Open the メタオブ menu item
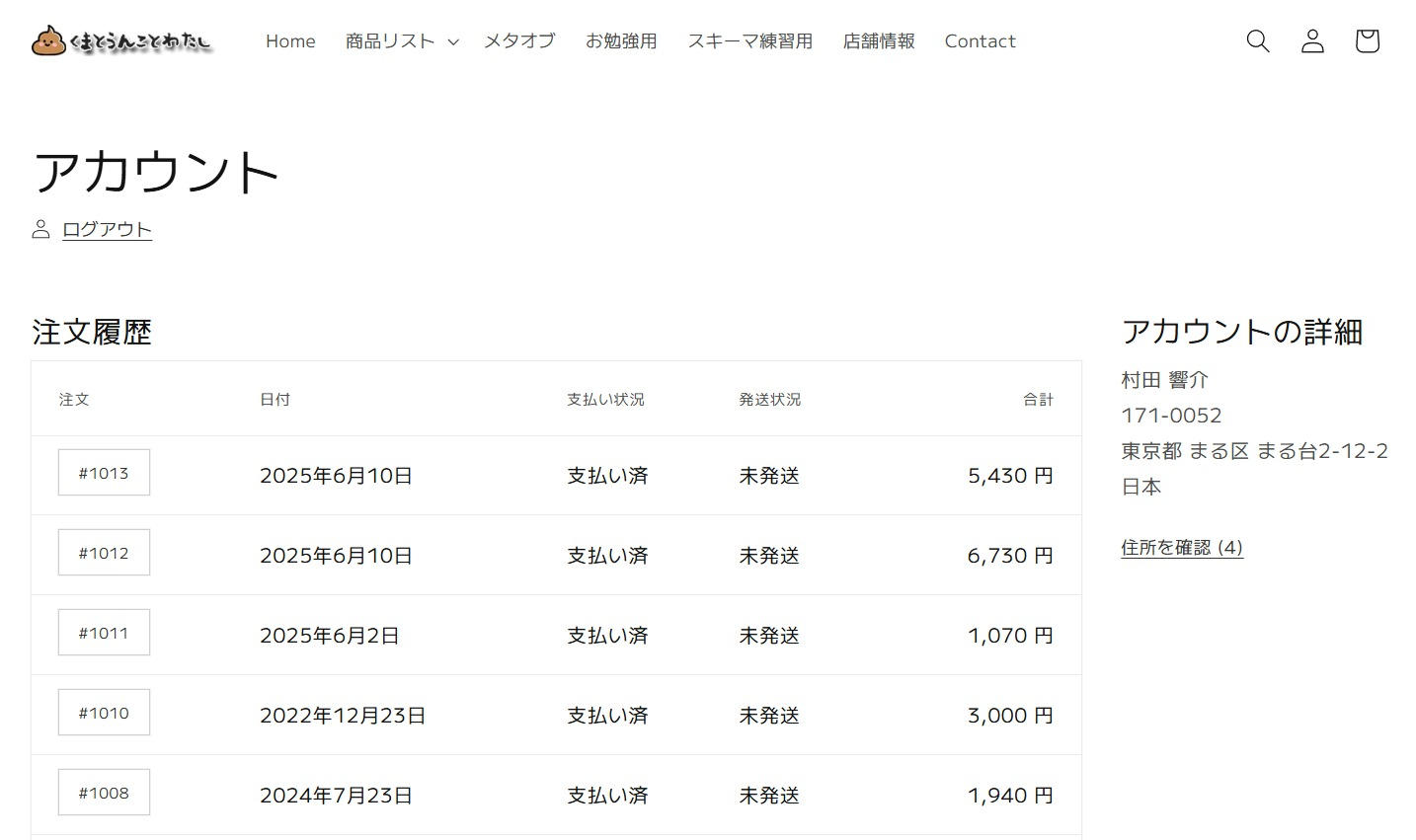Image resolution: width=1416 pixels, height=840 pixels. [x=519, y=41]
